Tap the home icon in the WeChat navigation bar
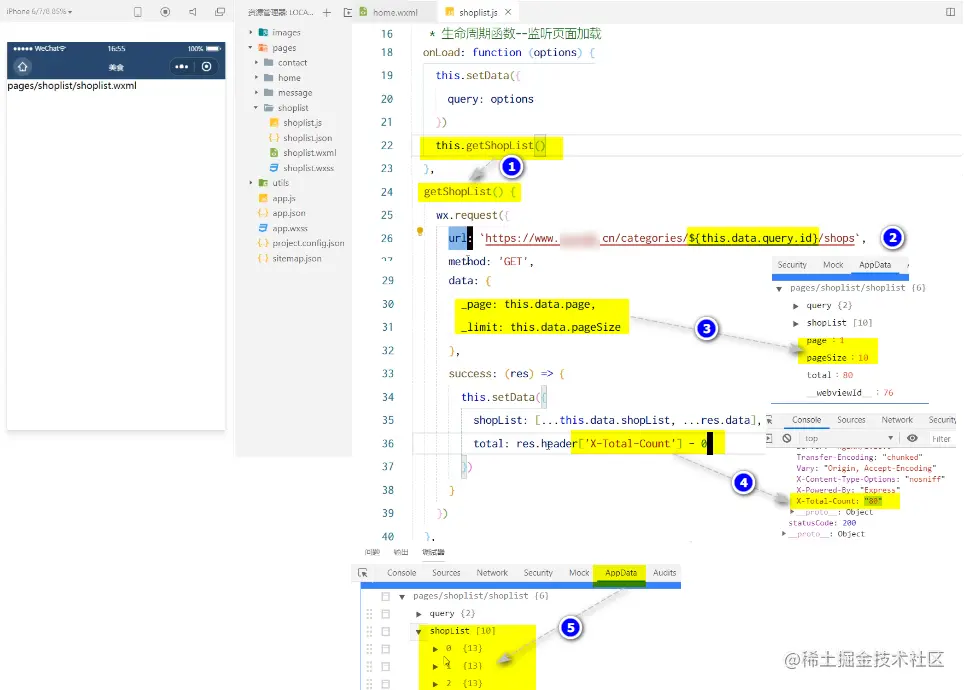 pos(23,66)
